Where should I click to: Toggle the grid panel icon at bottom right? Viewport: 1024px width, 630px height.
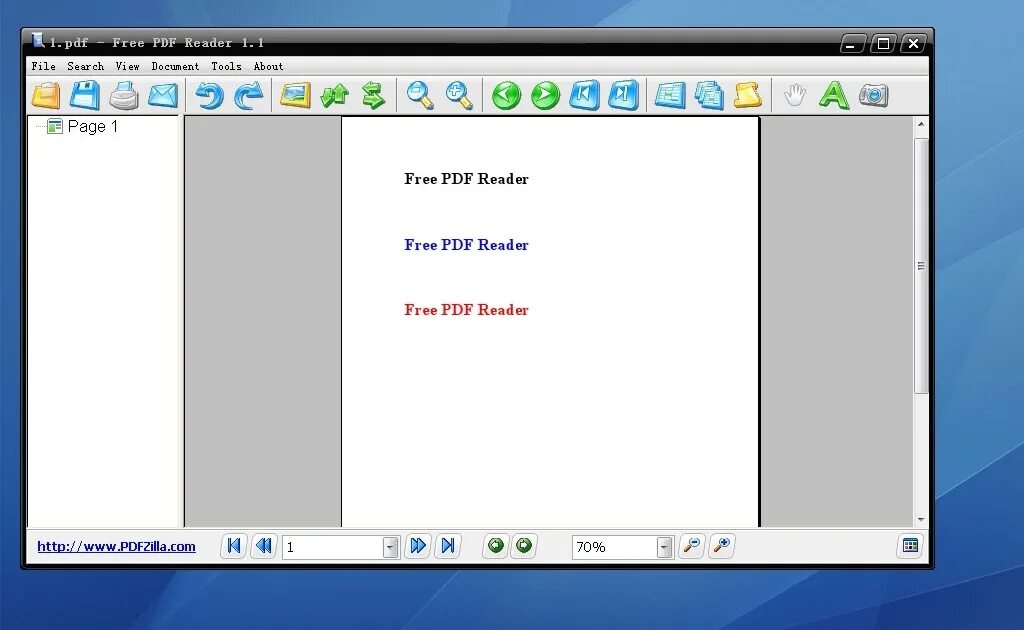910,545
